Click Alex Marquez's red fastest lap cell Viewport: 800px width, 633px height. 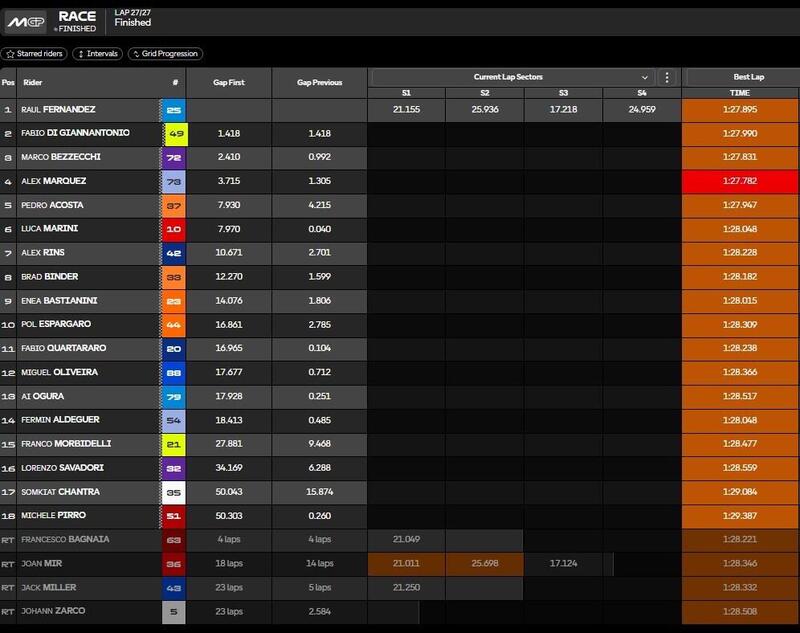(x=740, y=181)
